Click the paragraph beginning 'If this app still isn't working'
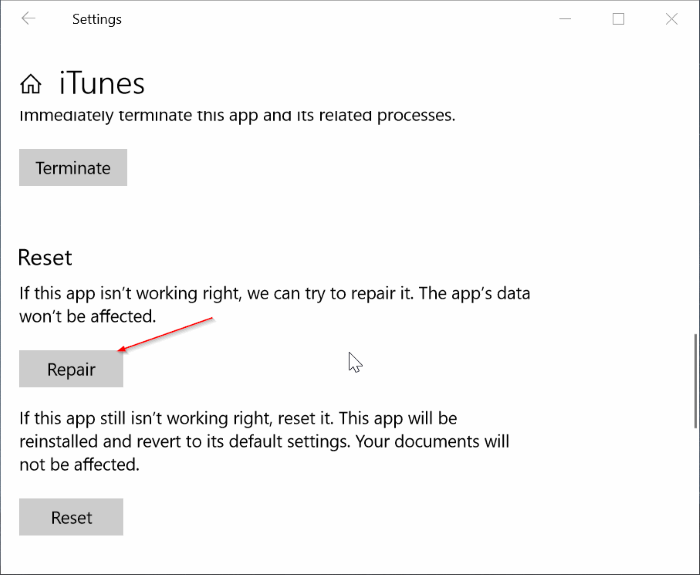This screenshot has height=575, width=700. tap(264, 441)
